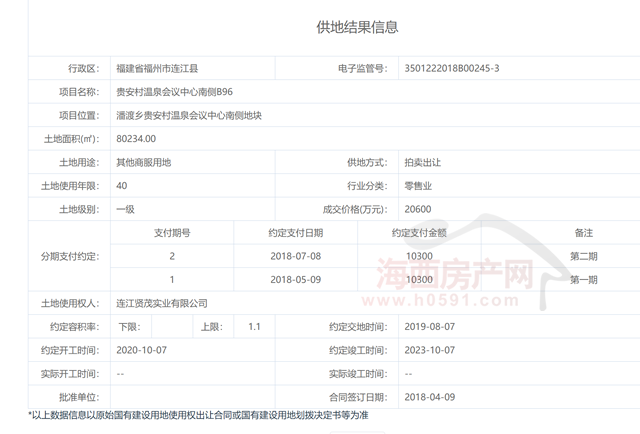Viewport: 640px width, 434px height.
Task: Select the land area value 80234.00
Action: pyautogui.click(x=136, y=139)
